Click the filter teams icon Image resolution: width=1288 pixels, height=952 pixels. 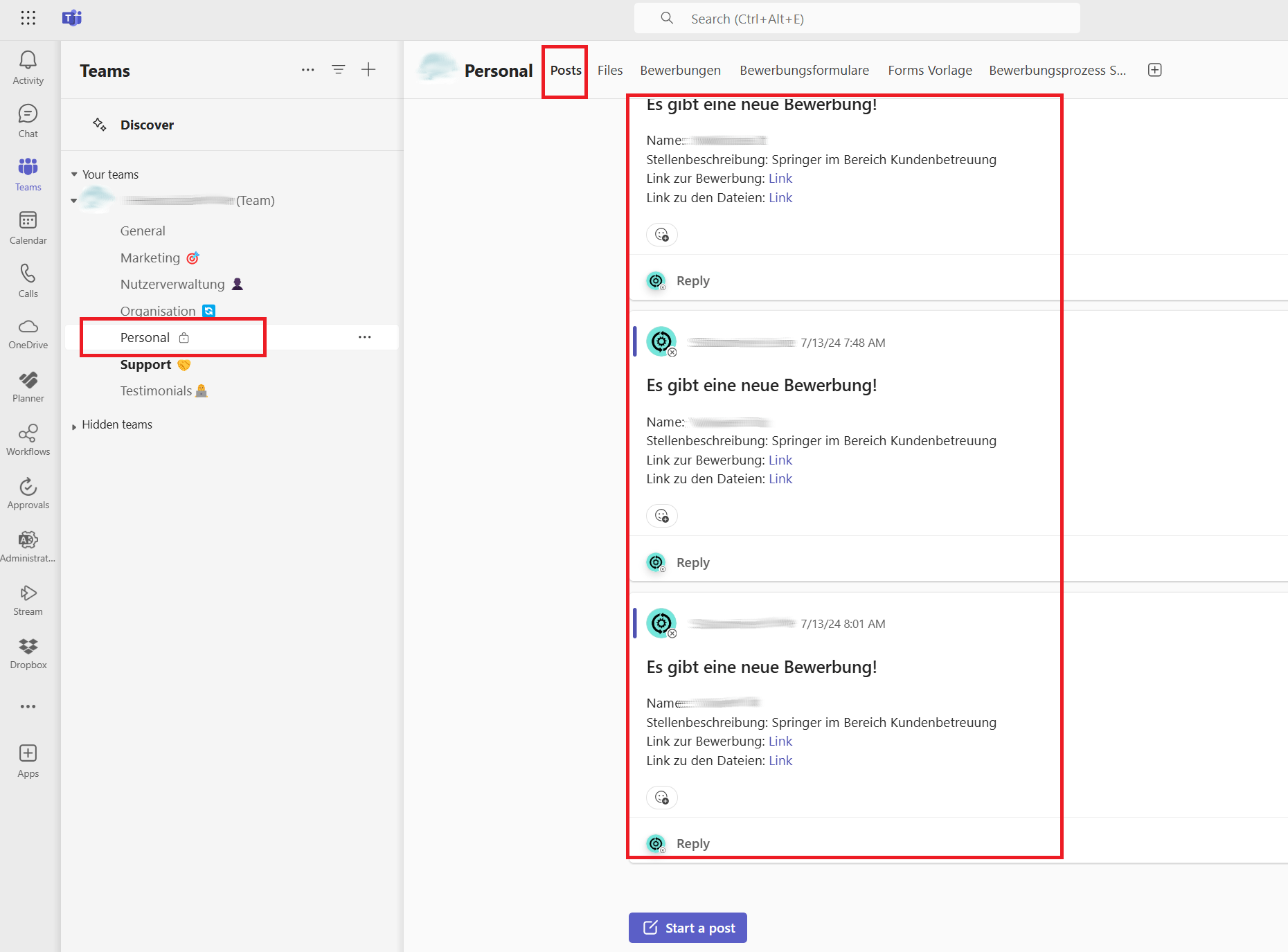click(x=338, y=70)
